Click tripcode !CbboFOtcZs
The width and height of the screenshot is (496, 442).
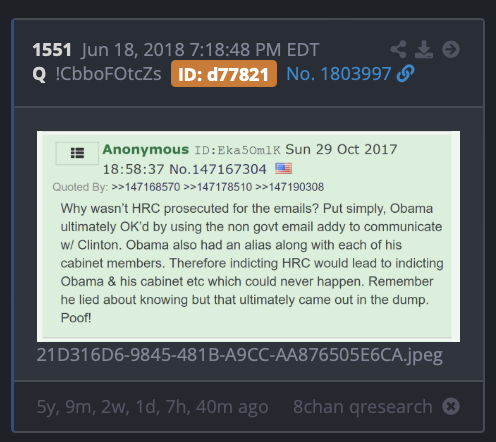108,74
